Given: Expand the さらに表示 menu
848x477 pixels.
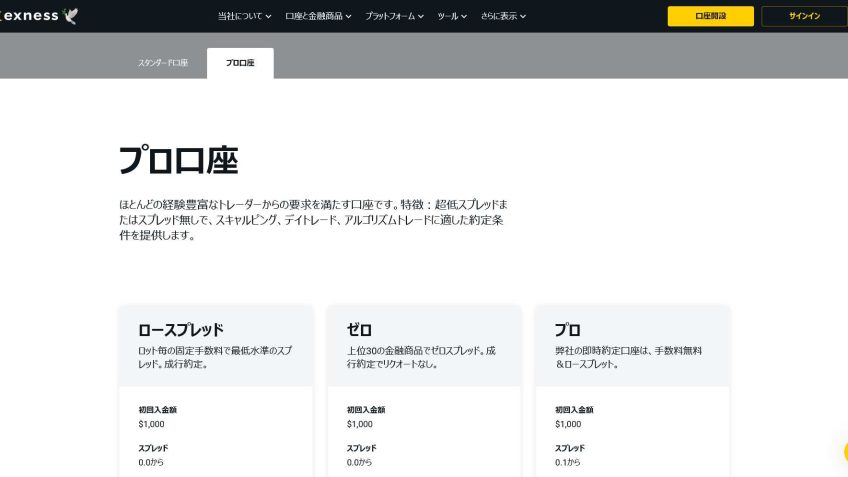Looking at the screenshot, I should tap(502, 16).
